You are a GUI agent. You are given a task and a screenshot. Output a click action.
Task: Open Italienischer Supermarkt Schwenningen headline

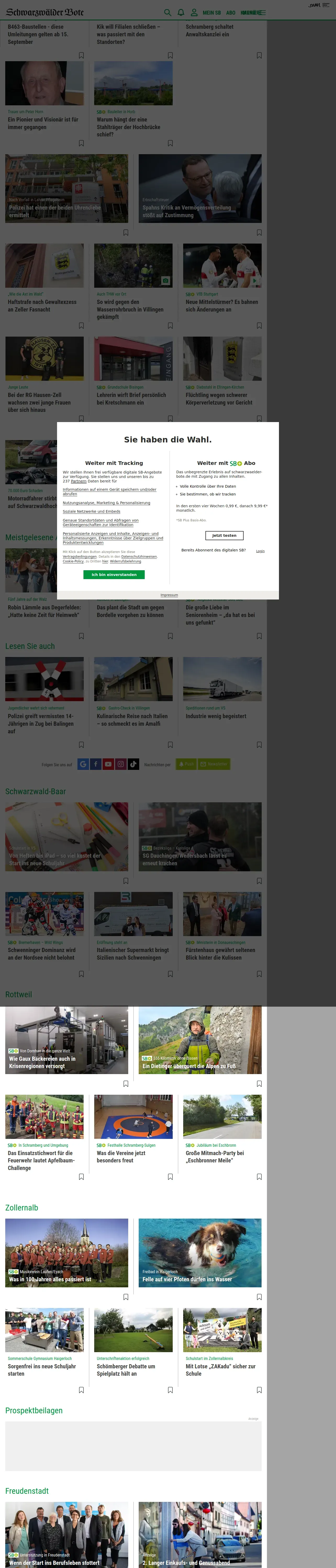[132, 954]
